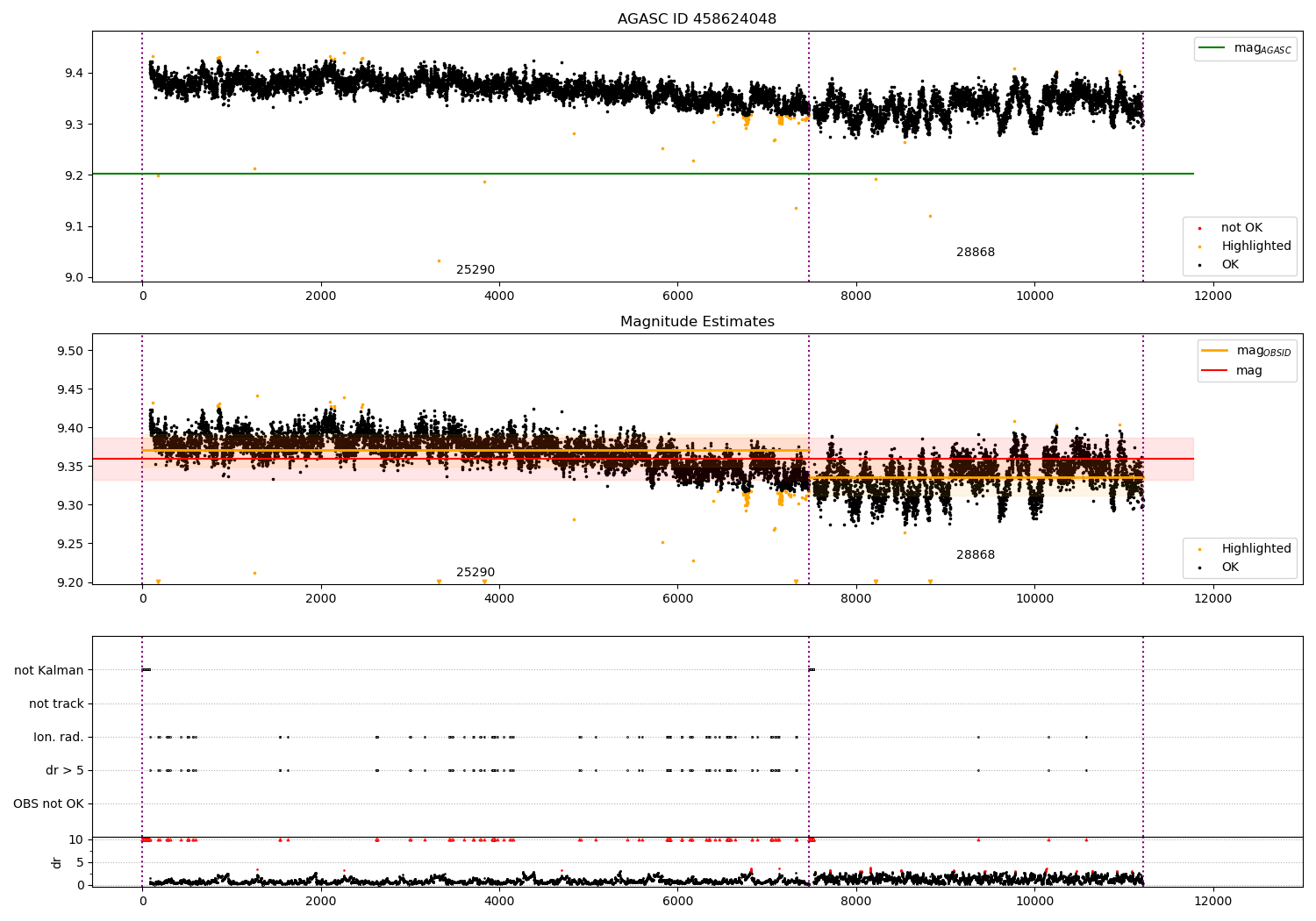Click the green horizontal mag AGASC line

(x=642, y=174)
